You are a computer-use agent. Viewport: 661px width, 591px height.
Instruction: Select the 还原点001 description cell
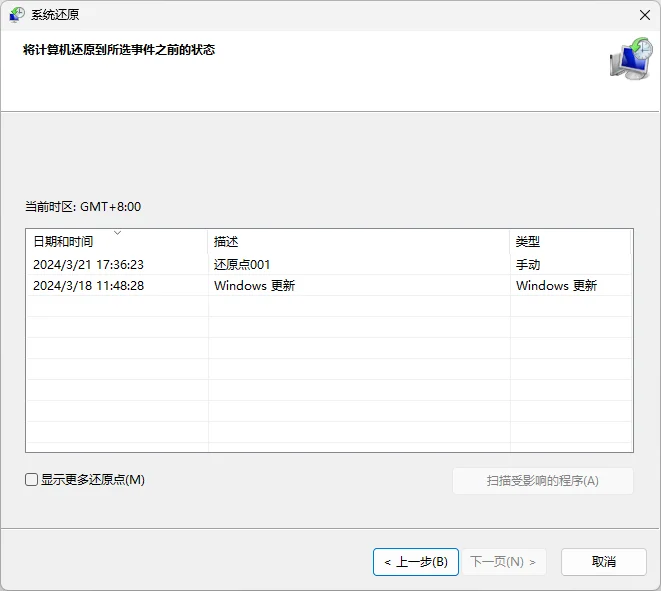pyautogui.click(x=242, y=265)
